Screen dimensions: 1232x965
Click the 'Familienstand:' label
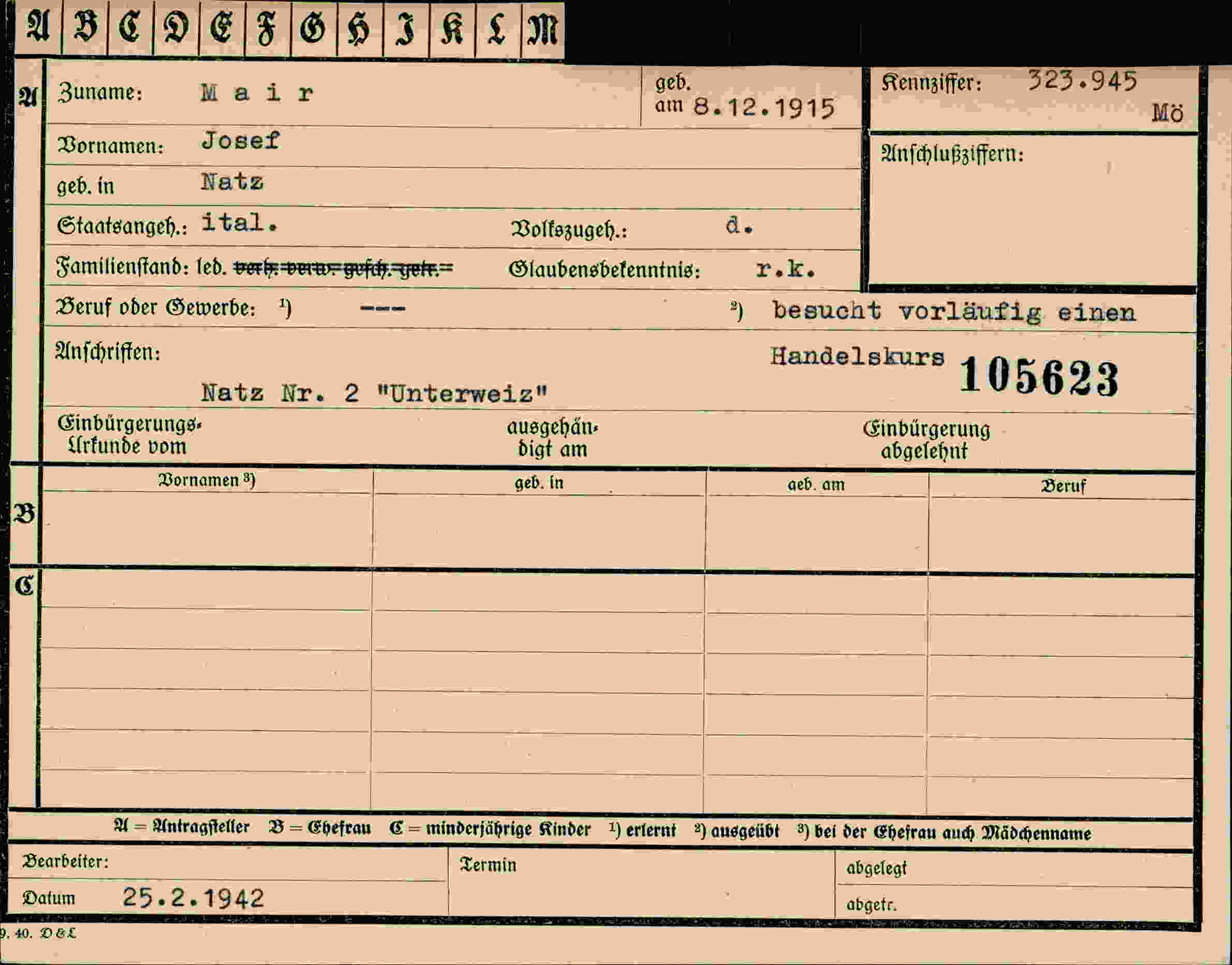(x=123, y=266)
